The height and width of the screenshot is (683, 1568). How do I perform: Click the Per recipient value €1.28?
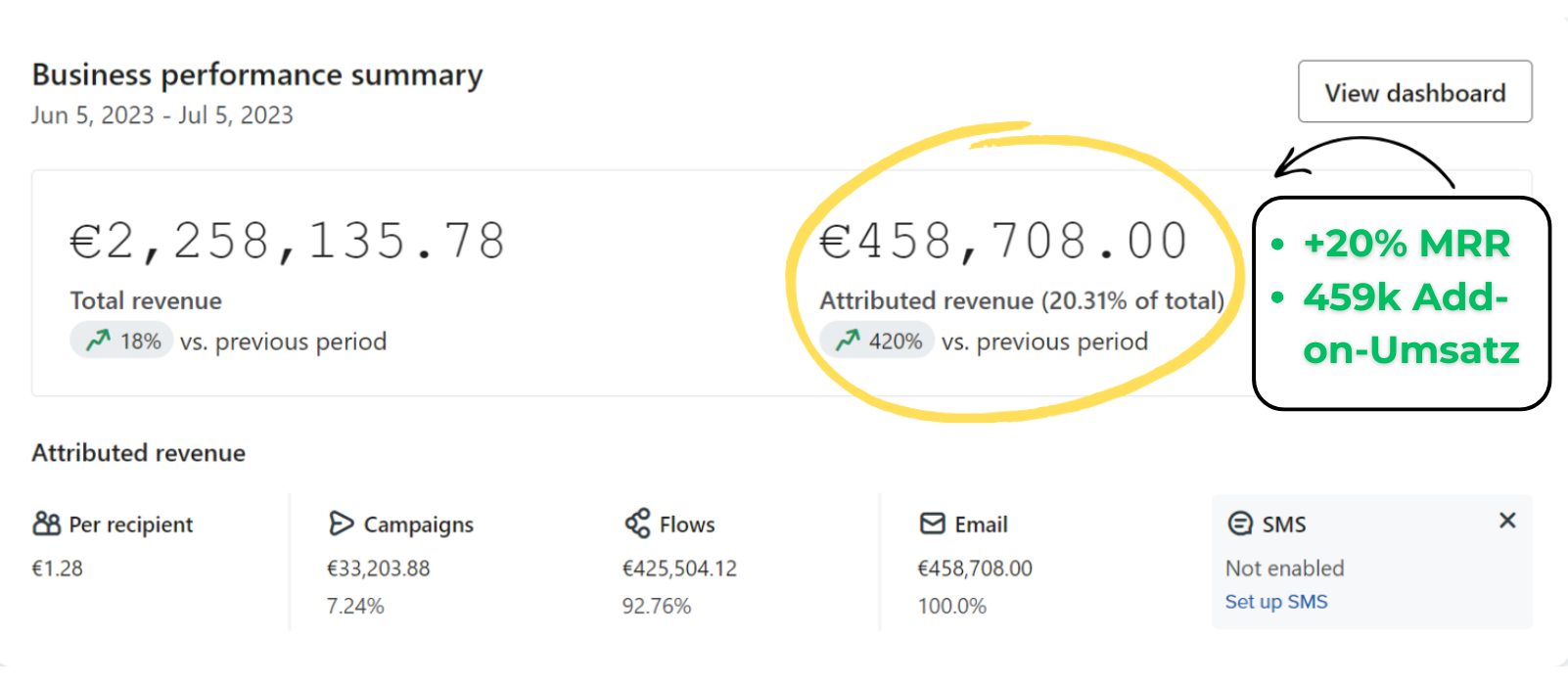coord(58,569)
